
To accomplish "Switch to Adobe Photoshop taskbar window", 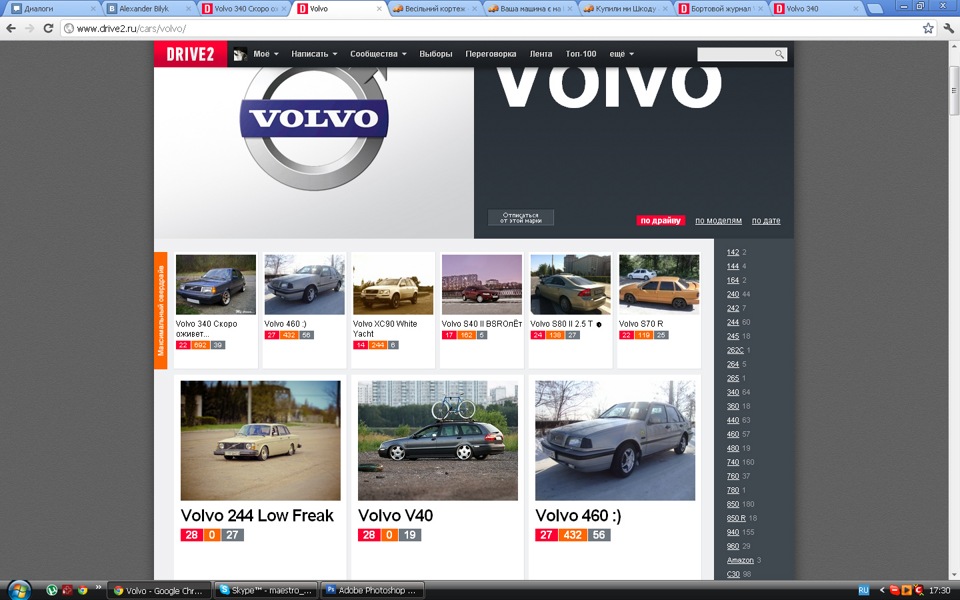I will (x=372, y=591).
